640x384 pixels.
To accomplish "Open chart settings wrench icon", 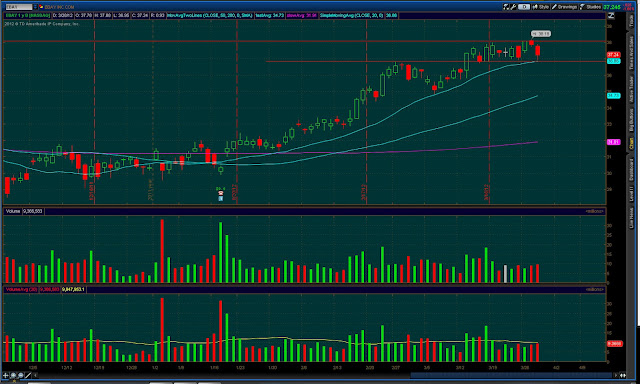I will [x=513, y=7].
